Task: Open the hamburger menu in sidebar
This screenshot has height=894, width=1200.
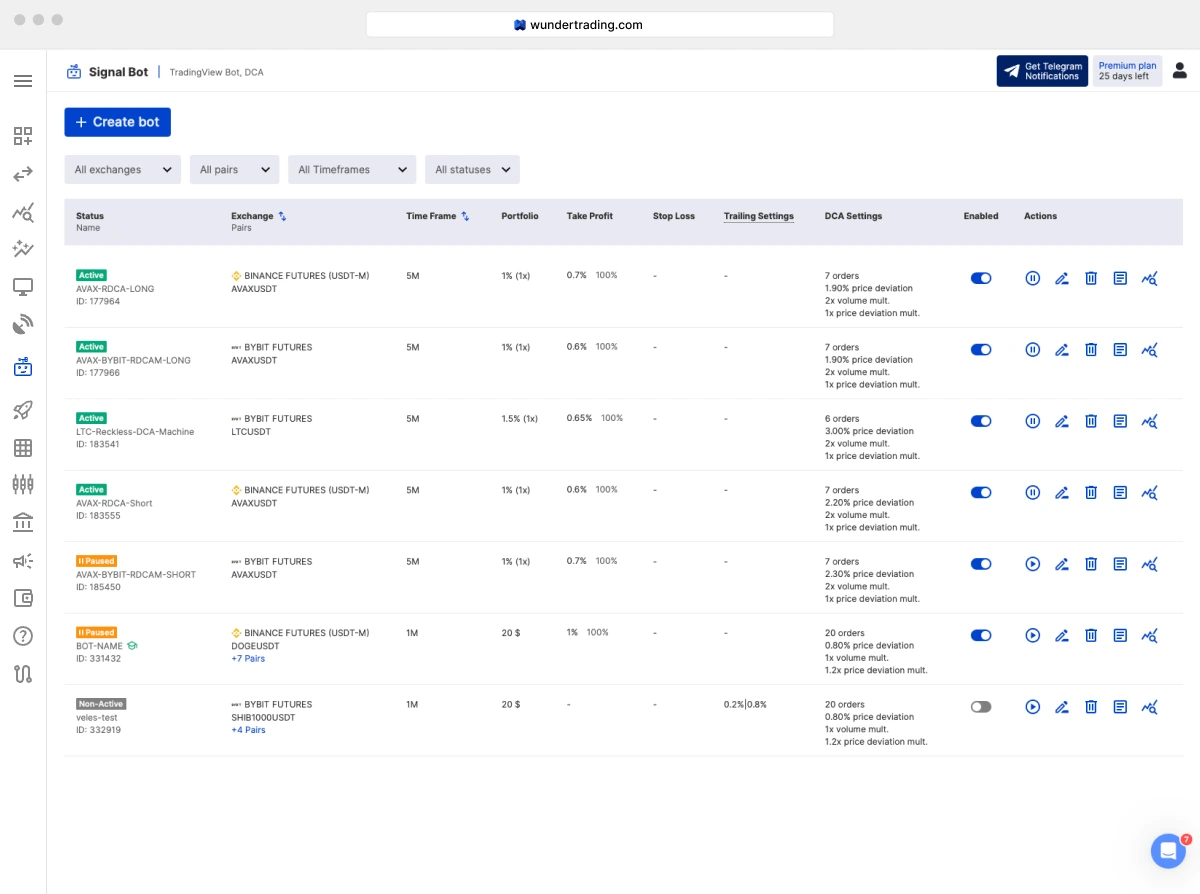Action: 23,81
